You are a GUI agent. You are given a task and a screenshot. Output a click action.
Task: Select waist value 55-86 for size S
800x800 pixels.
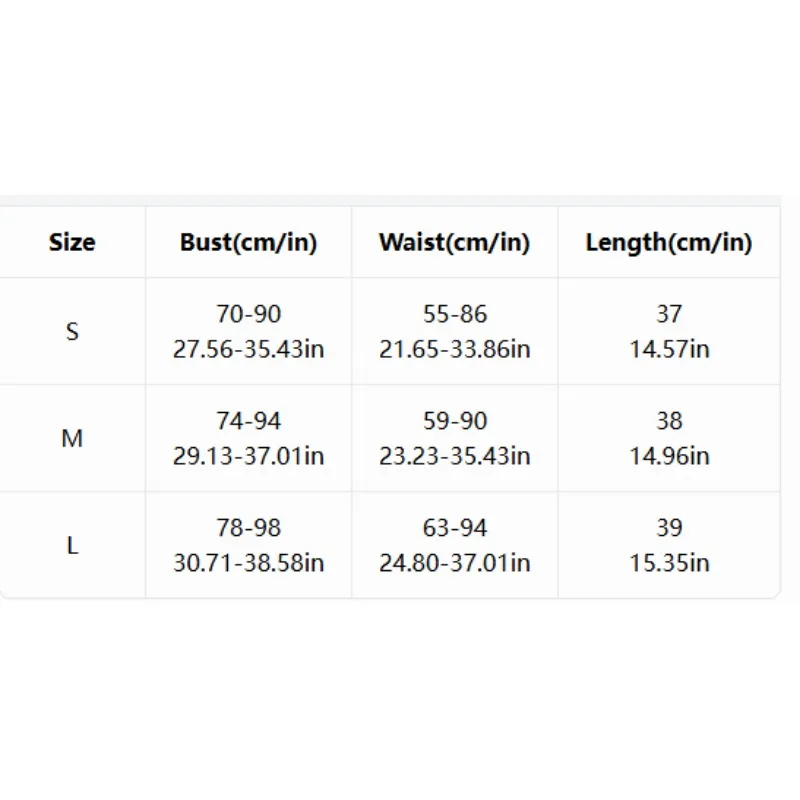tap(455, 314)
